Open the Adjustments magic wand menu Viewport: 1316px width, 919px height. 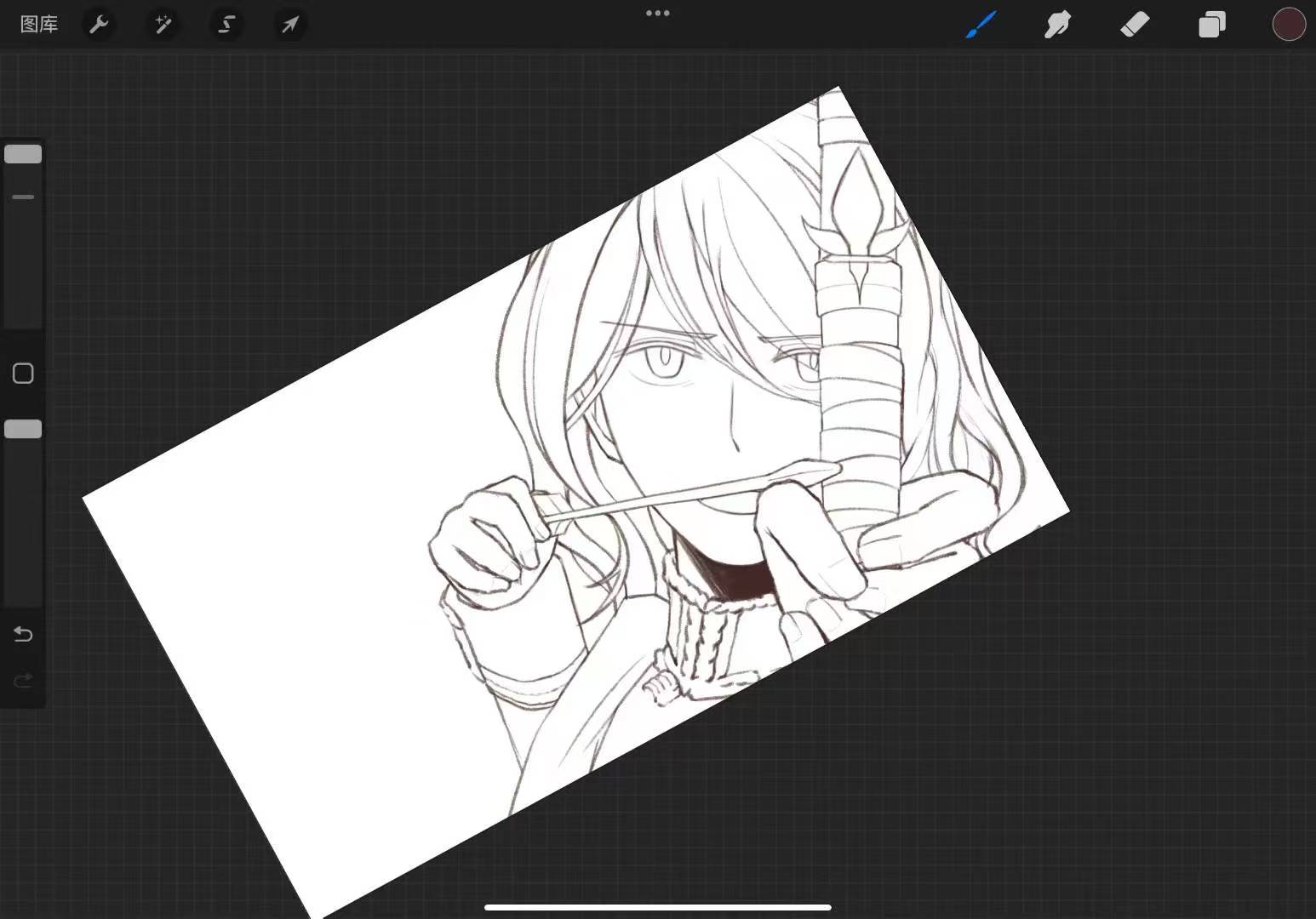(163, 25)
